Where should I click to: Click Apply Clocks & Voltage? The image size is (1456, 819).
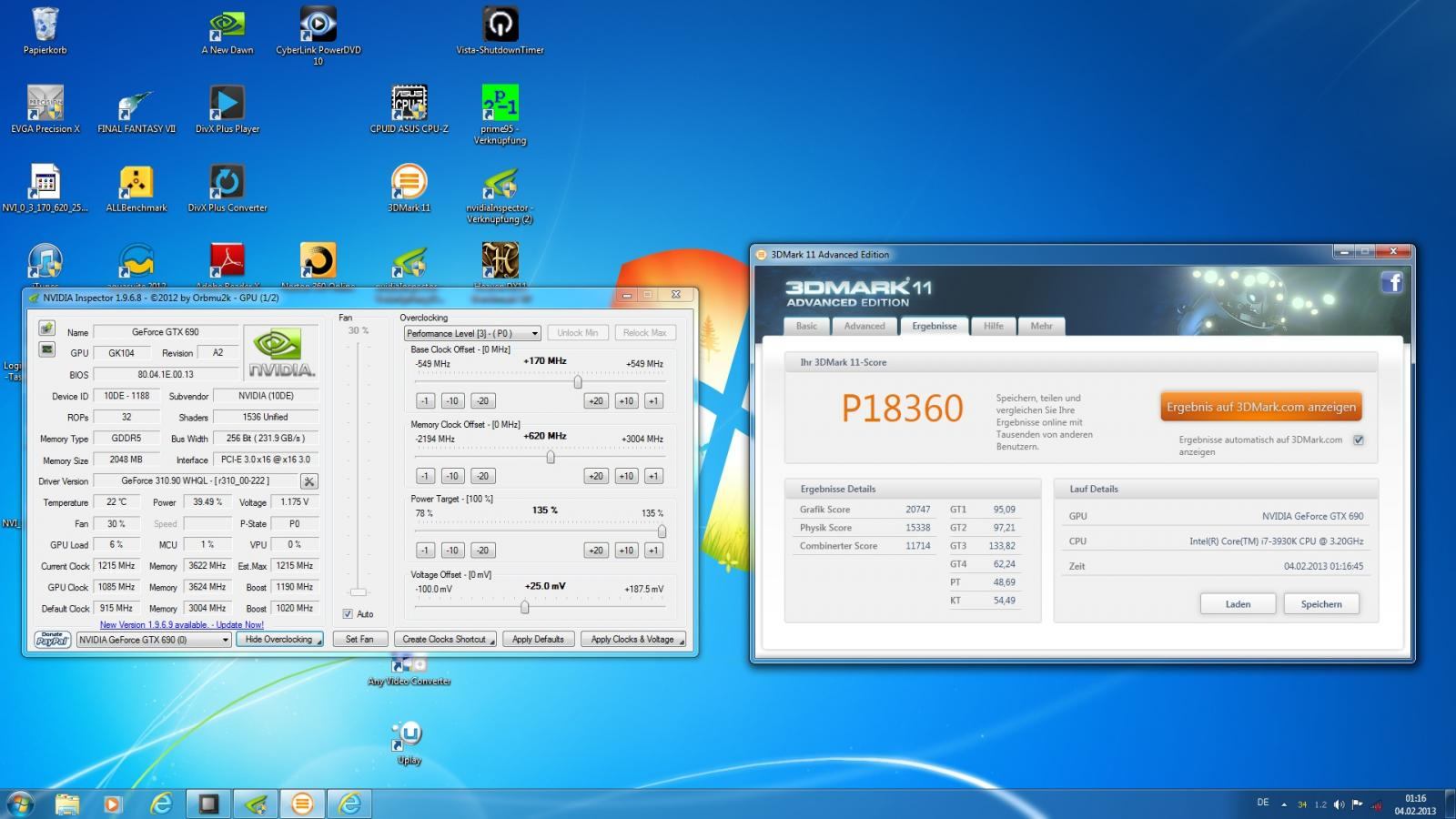(x=632, y=639)
